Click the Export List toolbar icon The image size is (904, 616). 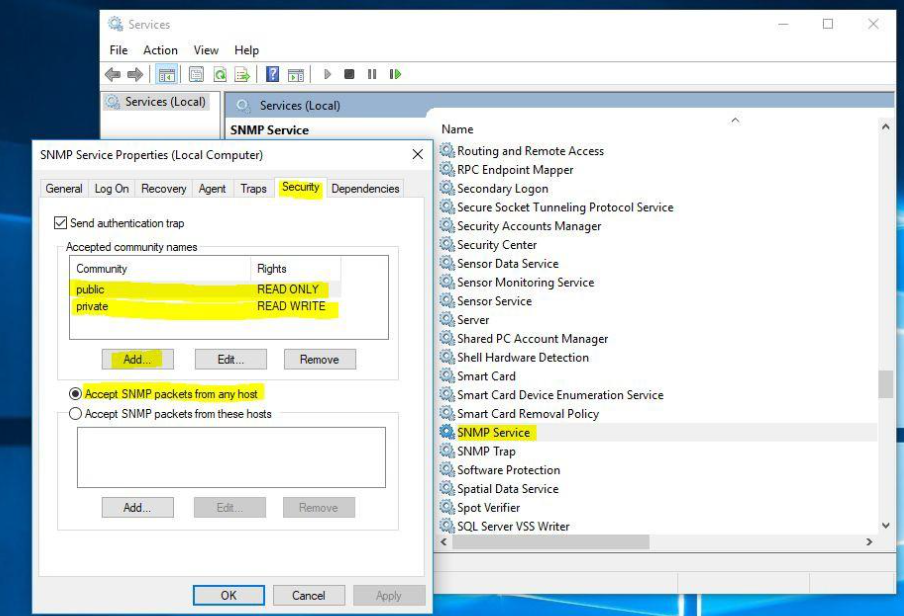point(242,74)
